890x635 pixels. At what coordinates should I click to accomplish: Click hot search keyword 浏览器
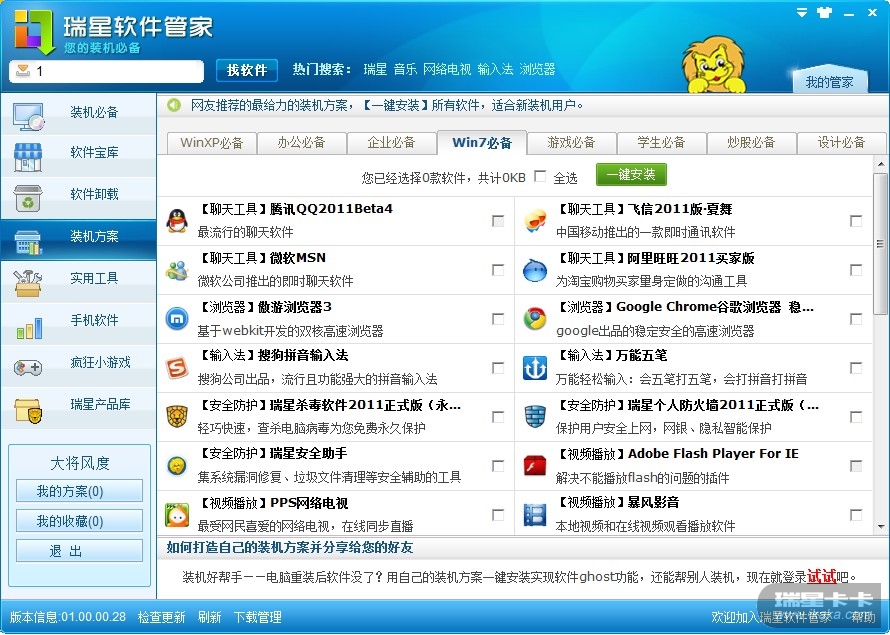point(538,70)
